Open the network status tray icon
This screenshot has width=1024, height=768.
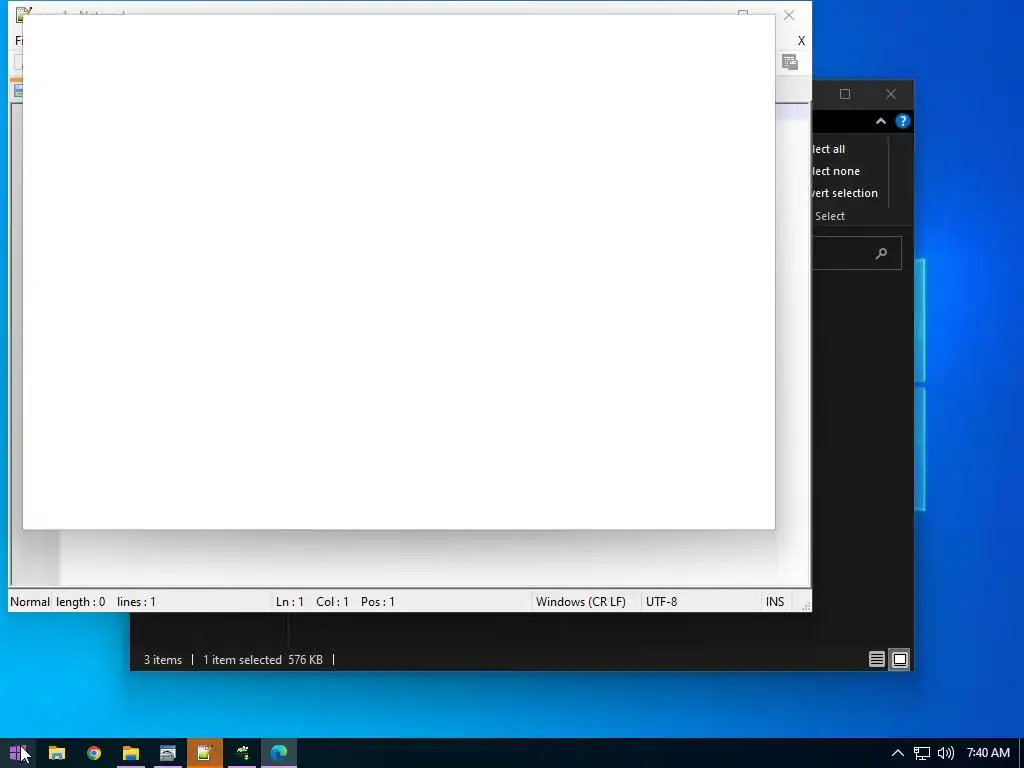coord(921,753)
